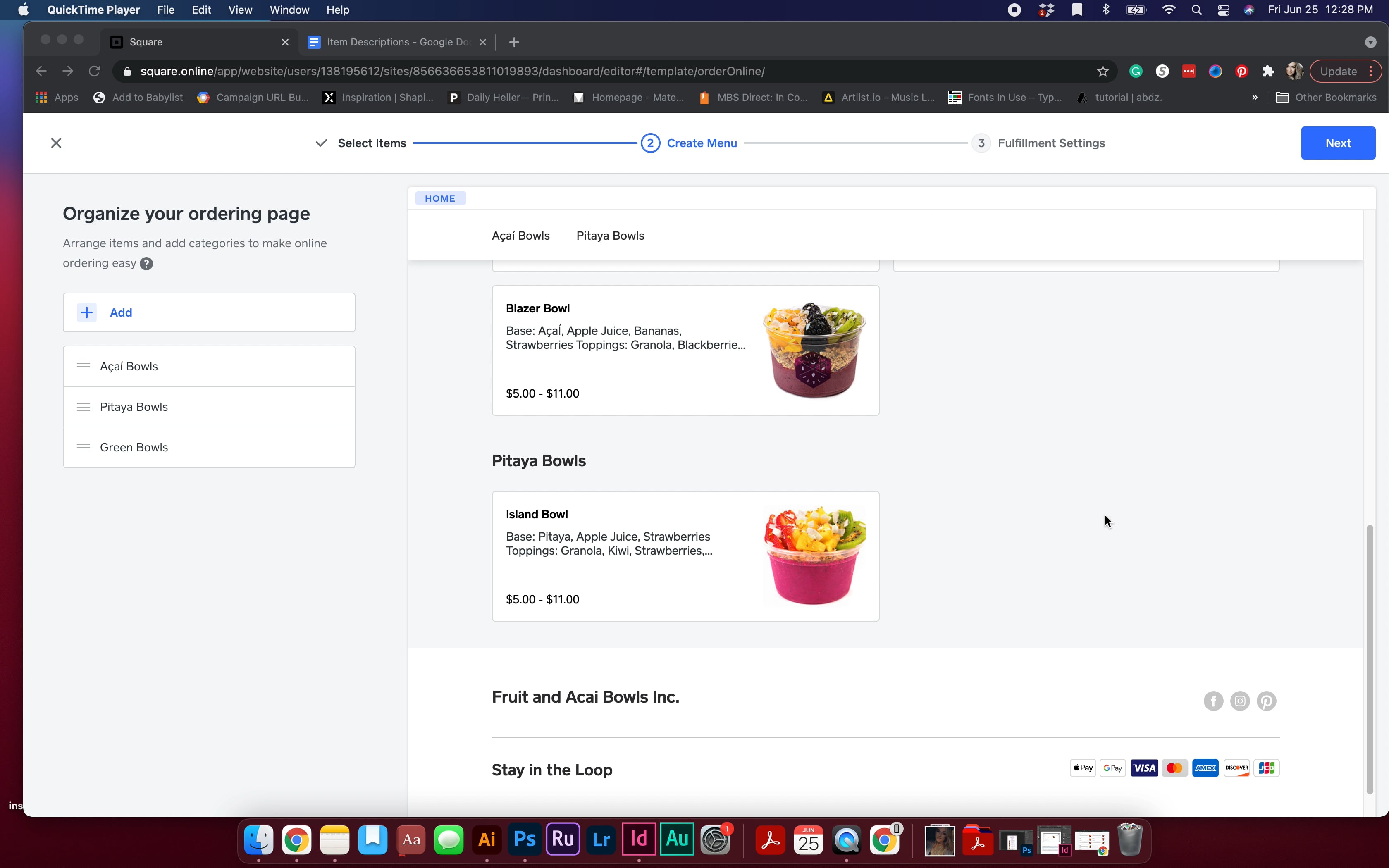Viewport: 1389px width, 868px height.
Task: Reload the page with the refresh icon
Action: [x=94, y=71]
